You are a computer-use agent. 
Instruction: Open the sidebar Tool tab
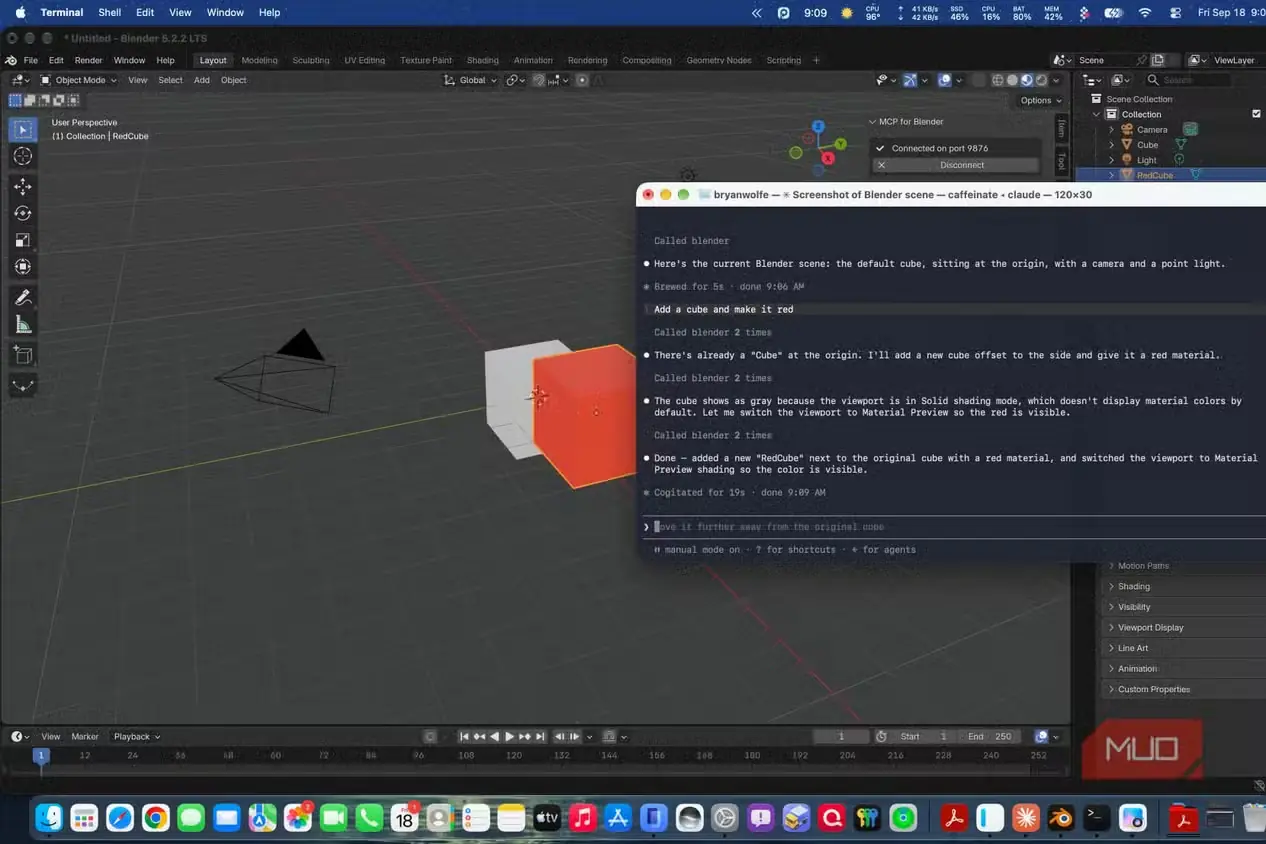pyautogui.click(x=1061, y=161)
